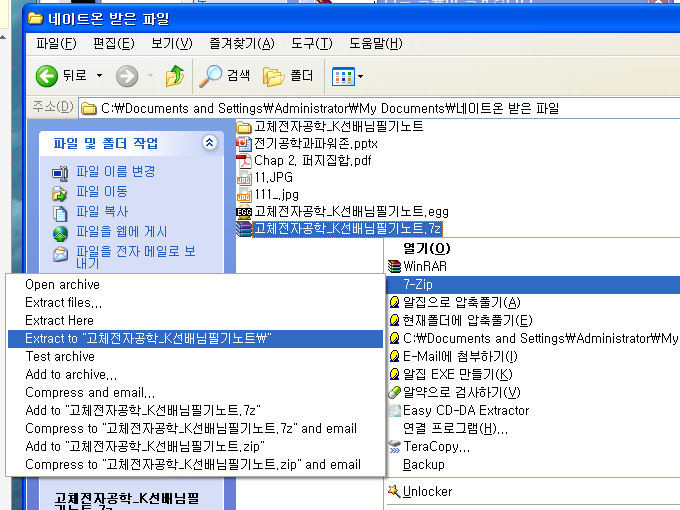This screenshot has height=510, width=680.
Task: Click the email envelope task icon
Action: 60,254
